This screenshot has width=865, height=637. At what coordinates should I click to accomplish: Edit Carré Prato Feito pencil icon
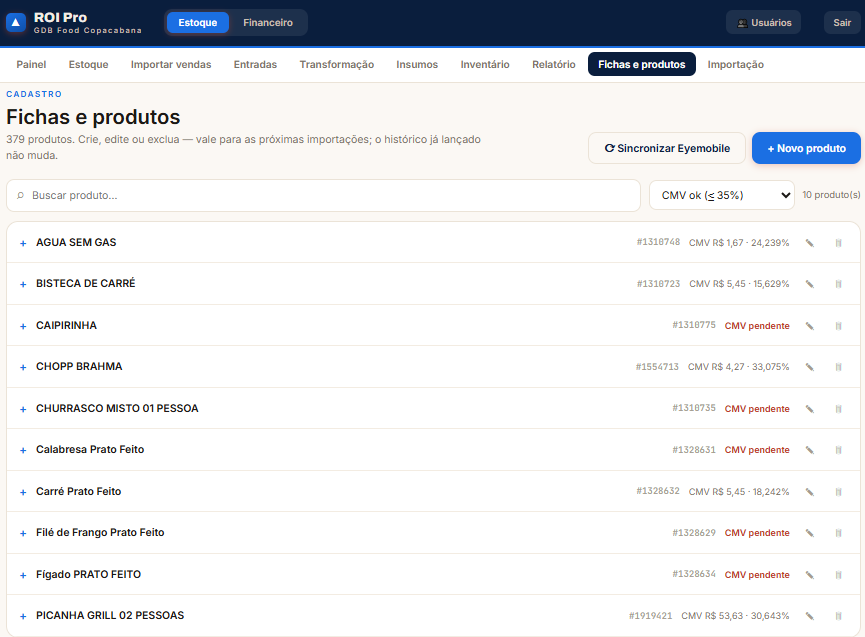point(809,492)
